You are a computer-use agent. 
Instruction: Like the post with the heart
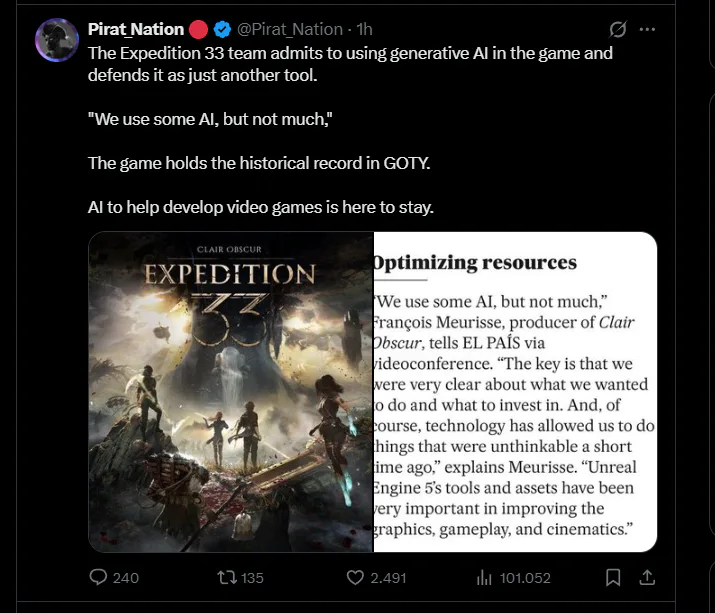354,577
